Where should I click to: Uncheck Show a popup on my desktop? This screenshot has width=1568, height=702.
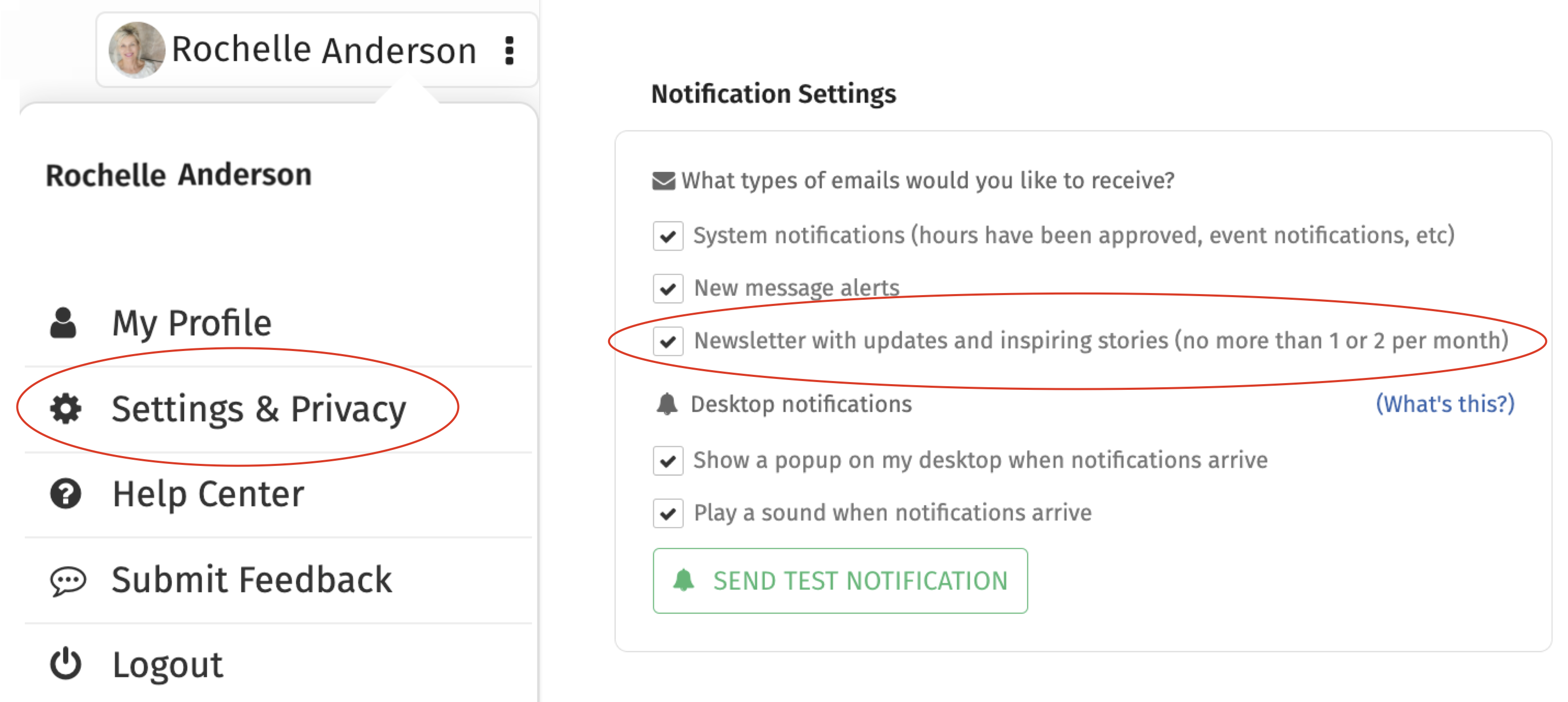[x=668, y=460]
